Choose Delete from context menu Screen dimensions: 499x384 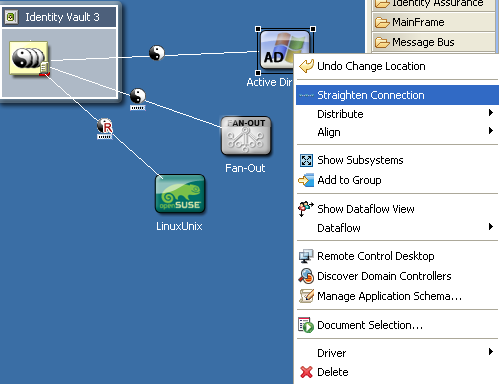[397, 372]
